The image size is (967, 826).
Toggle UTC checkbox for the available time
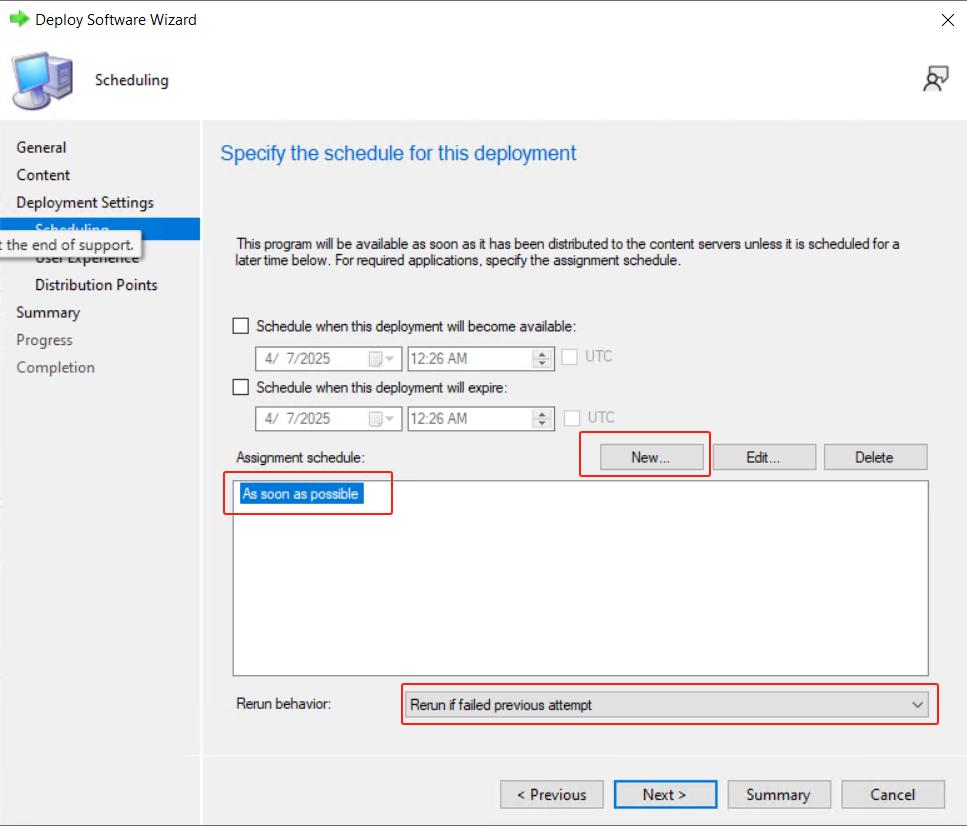(570, 357)
